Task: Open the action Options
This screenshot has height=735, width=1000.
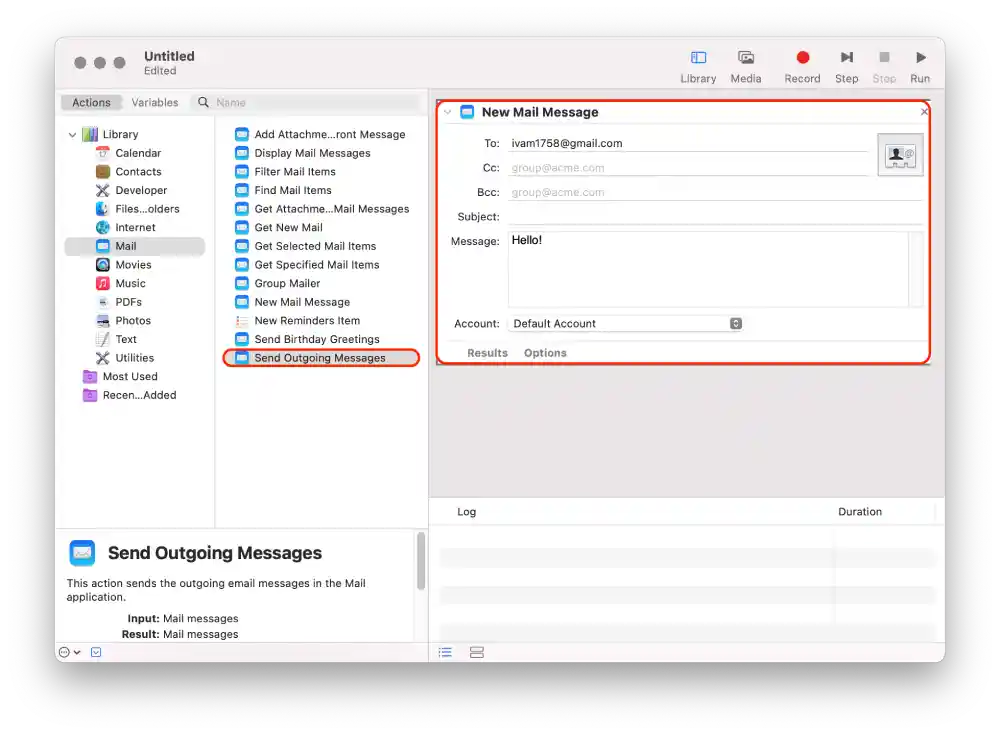Action: coord(545,353)
